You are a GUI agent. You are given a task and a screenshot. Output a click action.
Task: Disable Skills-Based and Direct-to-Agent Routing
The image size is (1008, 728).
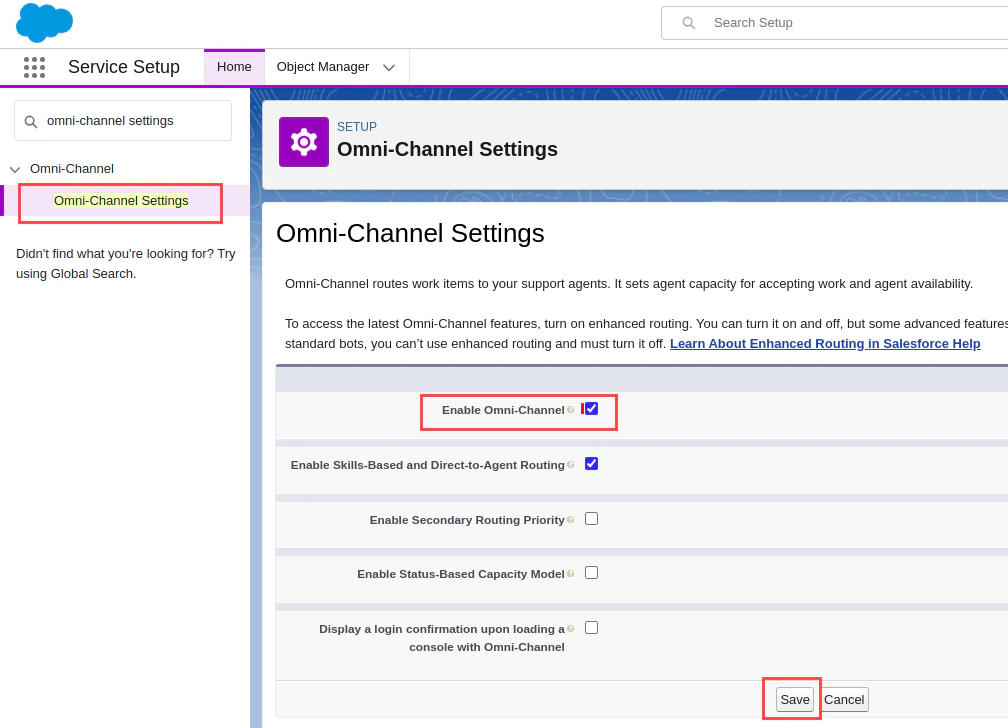590,463
